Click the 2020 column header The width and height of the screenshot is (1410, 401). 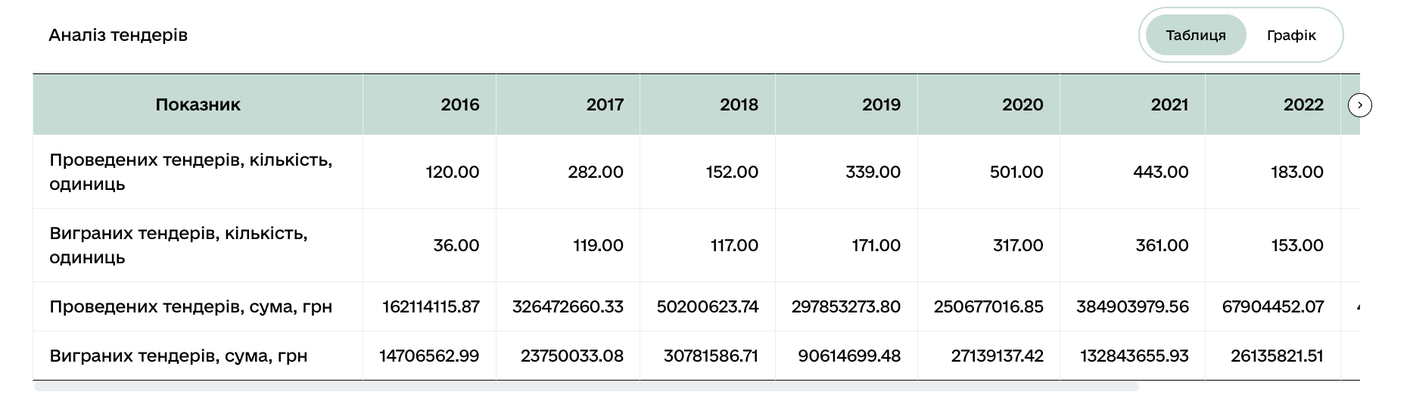[x=1023, y=104]
